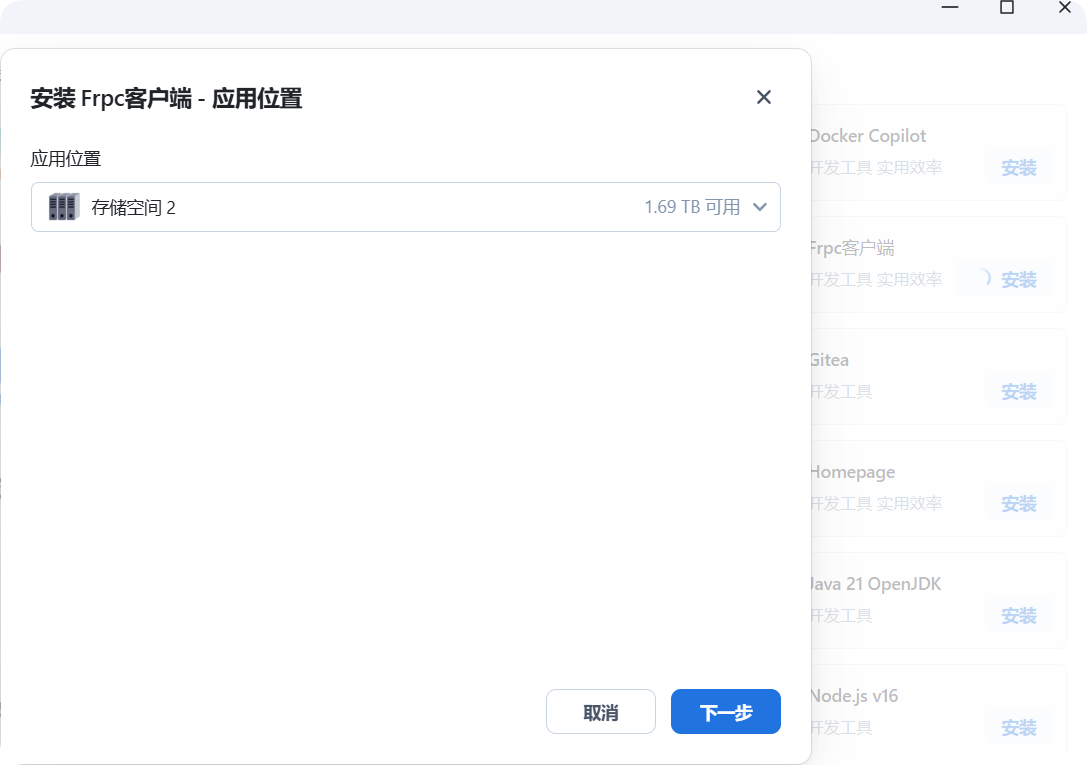This screenshot has height=765, width=1087.
Task: Click the 1.69 TB 可用 capacity text
Action: click(x=692, y=207)
